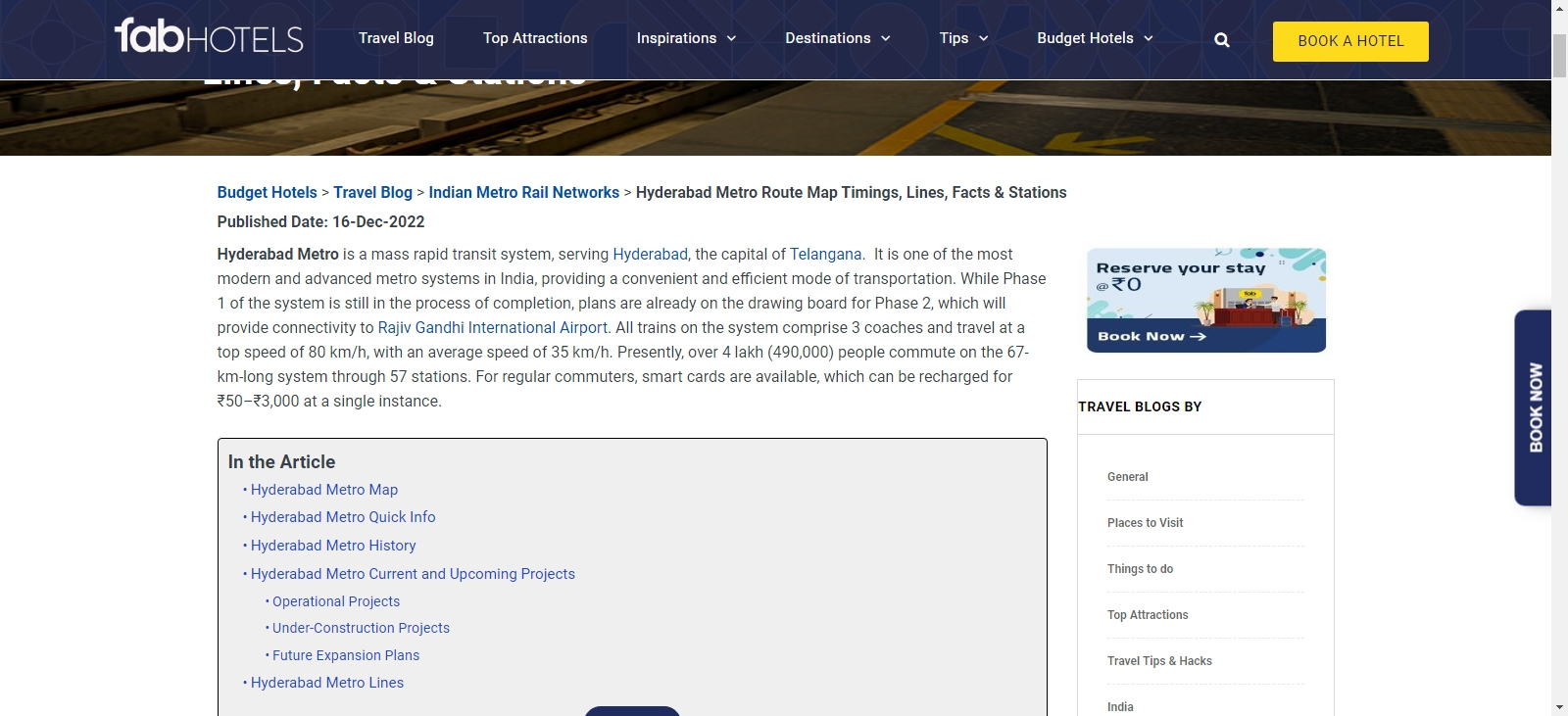This screenshot has width=1568, height=716.
Task: Jump to Current and Upcoming Projects section
Action: click(x=413, y=574)
